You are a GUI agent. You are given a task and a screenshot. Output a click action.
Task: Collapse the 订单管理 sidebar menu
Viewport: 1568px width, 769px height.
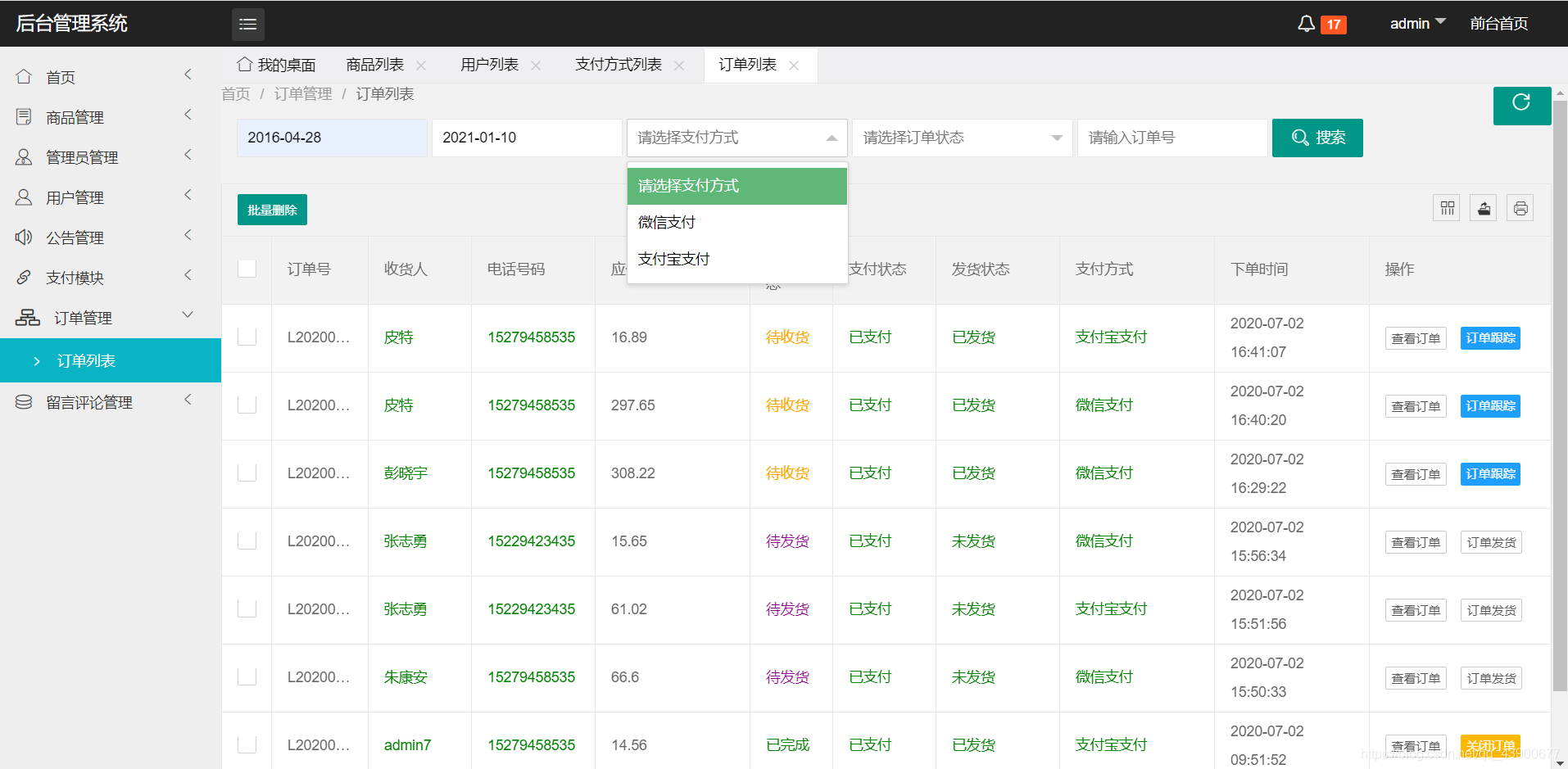188,314
